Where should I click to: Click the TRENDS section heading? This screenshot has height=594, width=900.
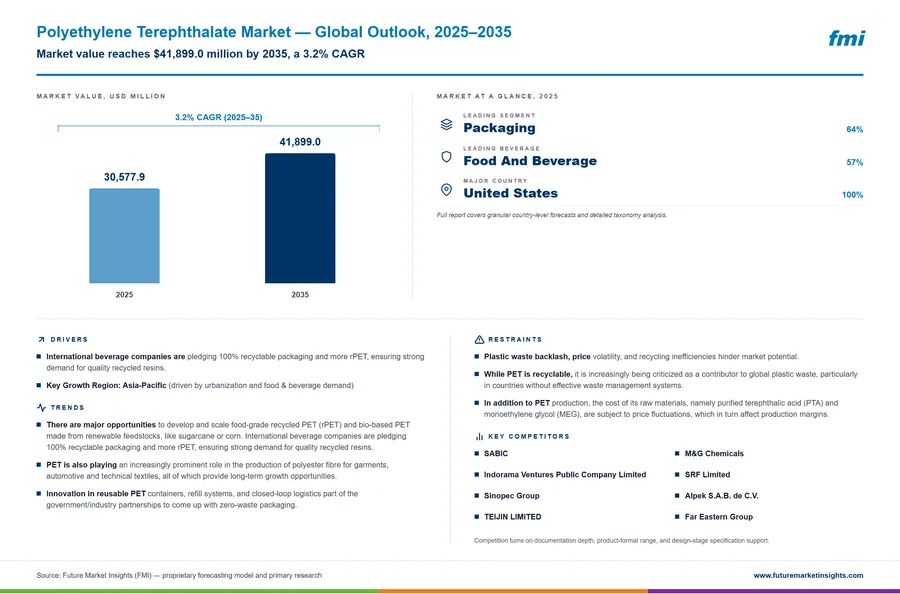pos(67,407)
